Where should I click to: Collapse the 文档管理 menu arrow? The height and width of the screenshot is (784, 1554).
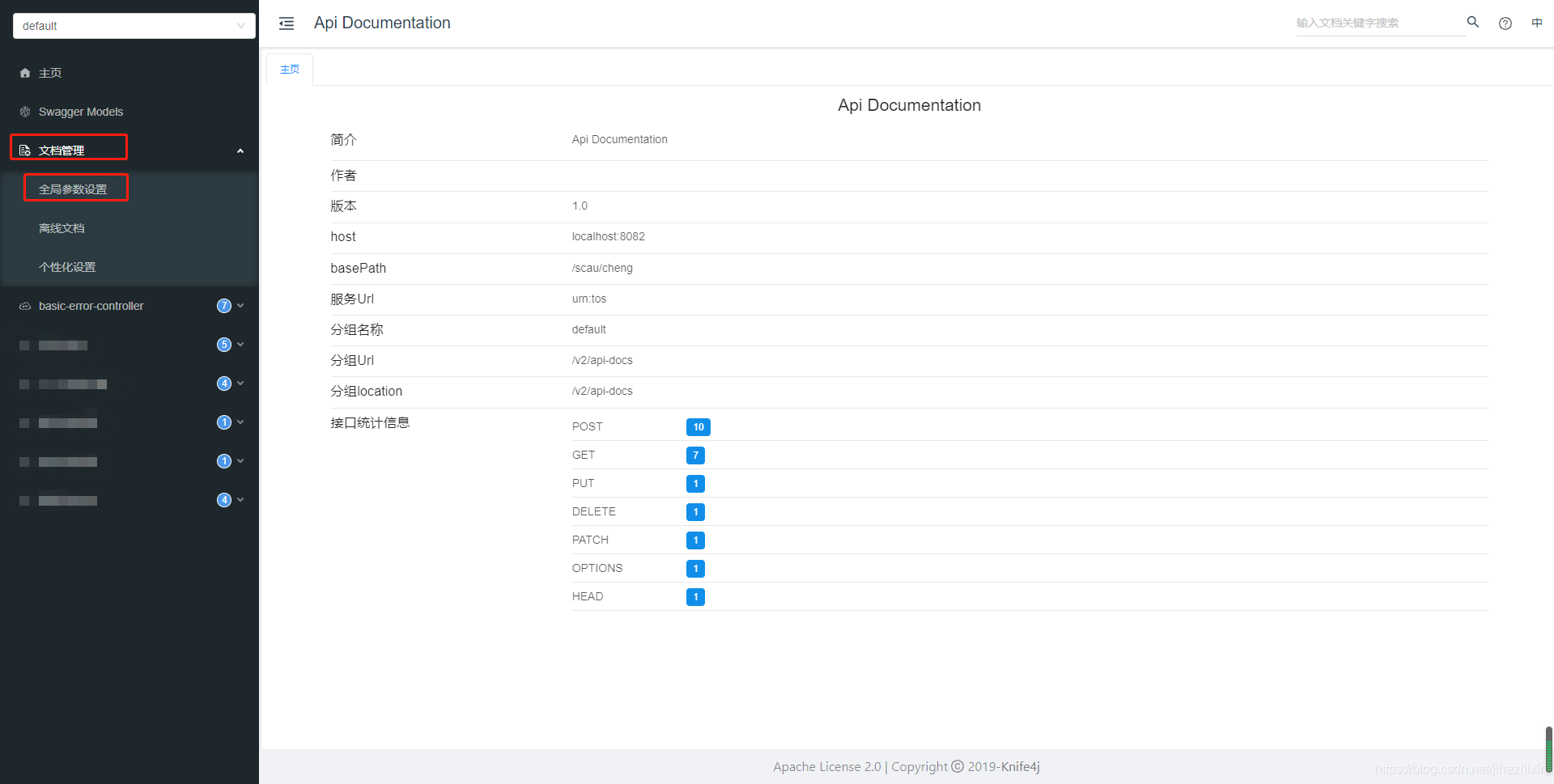[240, 150]
